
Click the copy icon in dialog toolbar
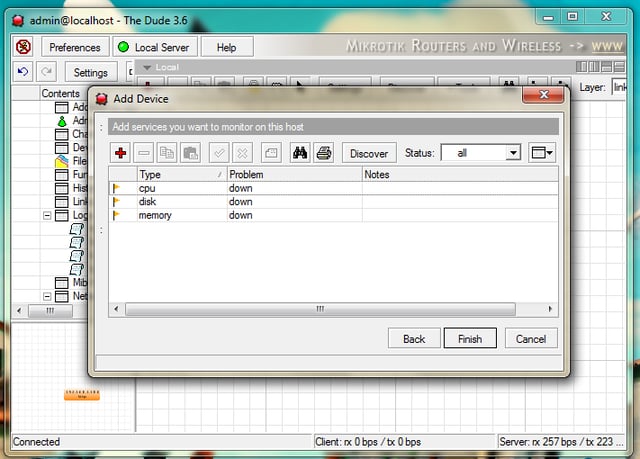pos(167,153)
